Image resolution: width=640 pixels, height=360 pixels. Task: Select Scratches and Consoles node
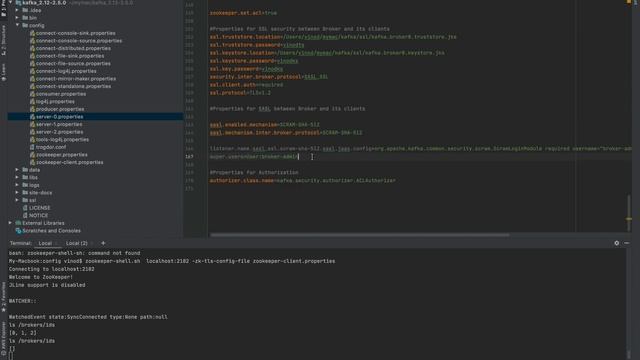51,231
